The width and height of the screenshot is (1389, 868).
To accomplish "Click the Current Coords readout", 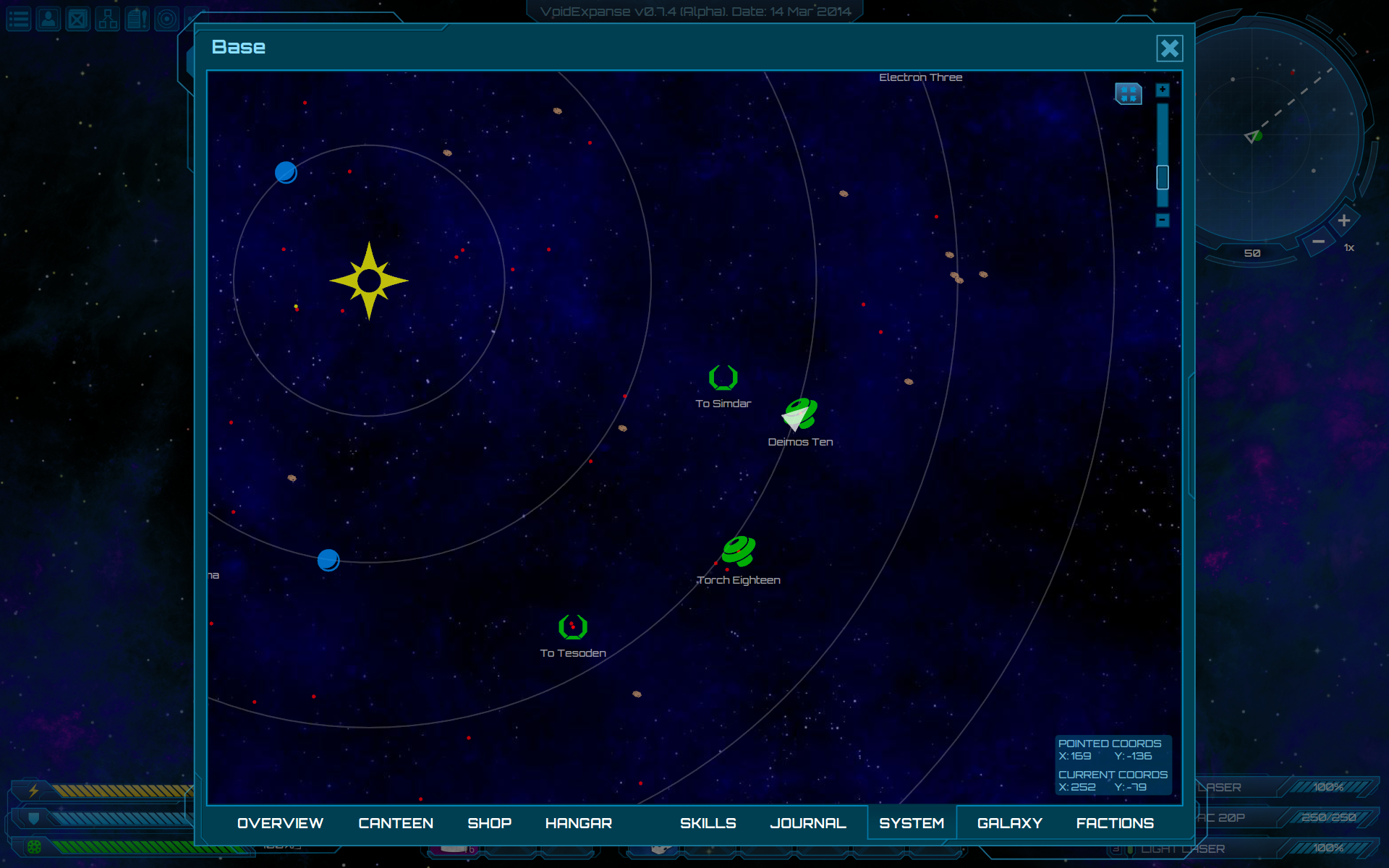I will pyautogui.click(x=1113, y=780).
